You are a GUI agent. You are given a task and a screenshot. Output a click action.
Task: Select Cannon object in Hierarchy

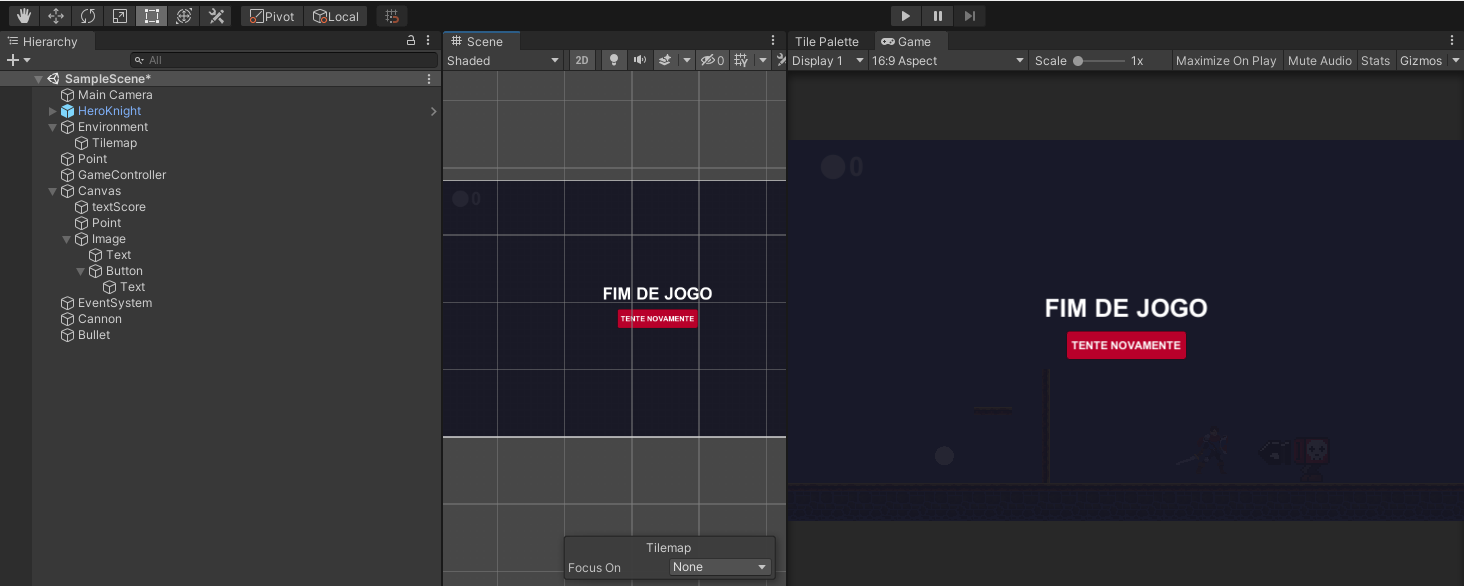(100, 319)
